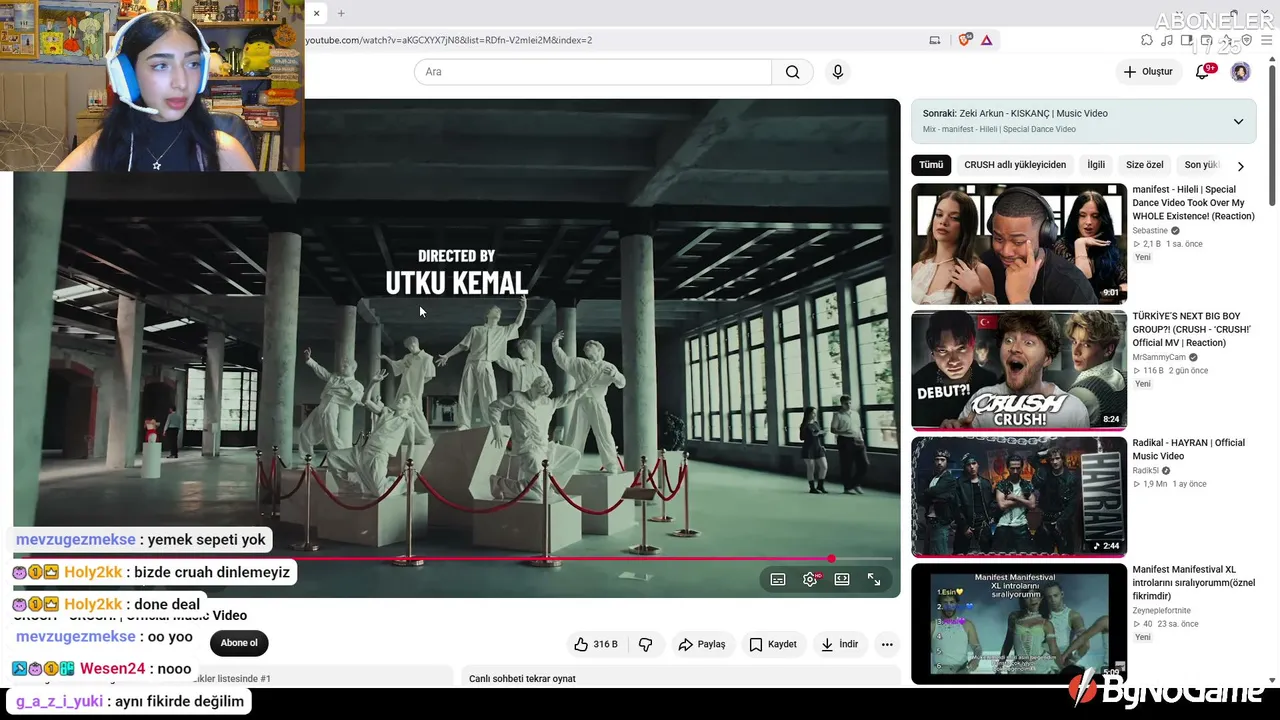The height and width of the screenshot is (720, 1280).
Task: Open title 'manifest - Hileli | Special Dance Video'
Action: click(x=1193, y=203)
